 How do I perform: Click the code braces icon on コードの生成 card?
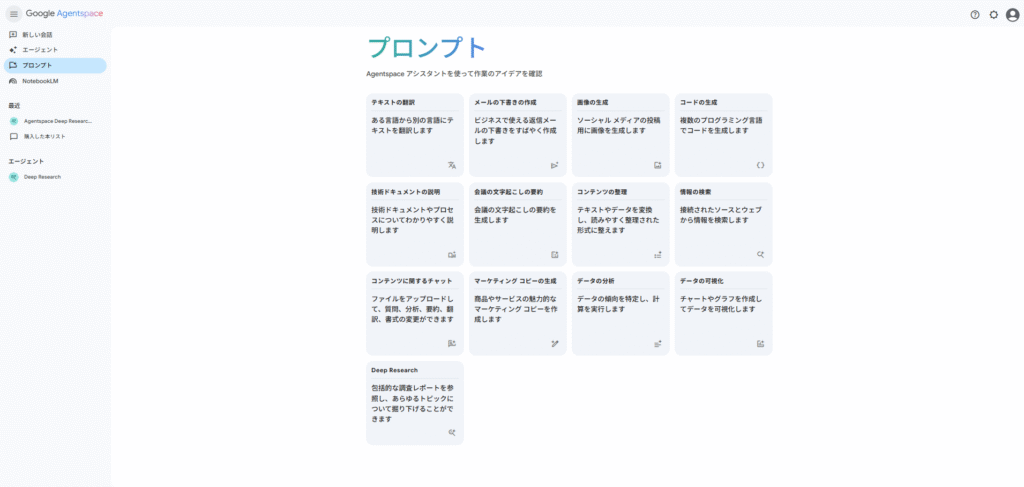[x=760, y=166]
